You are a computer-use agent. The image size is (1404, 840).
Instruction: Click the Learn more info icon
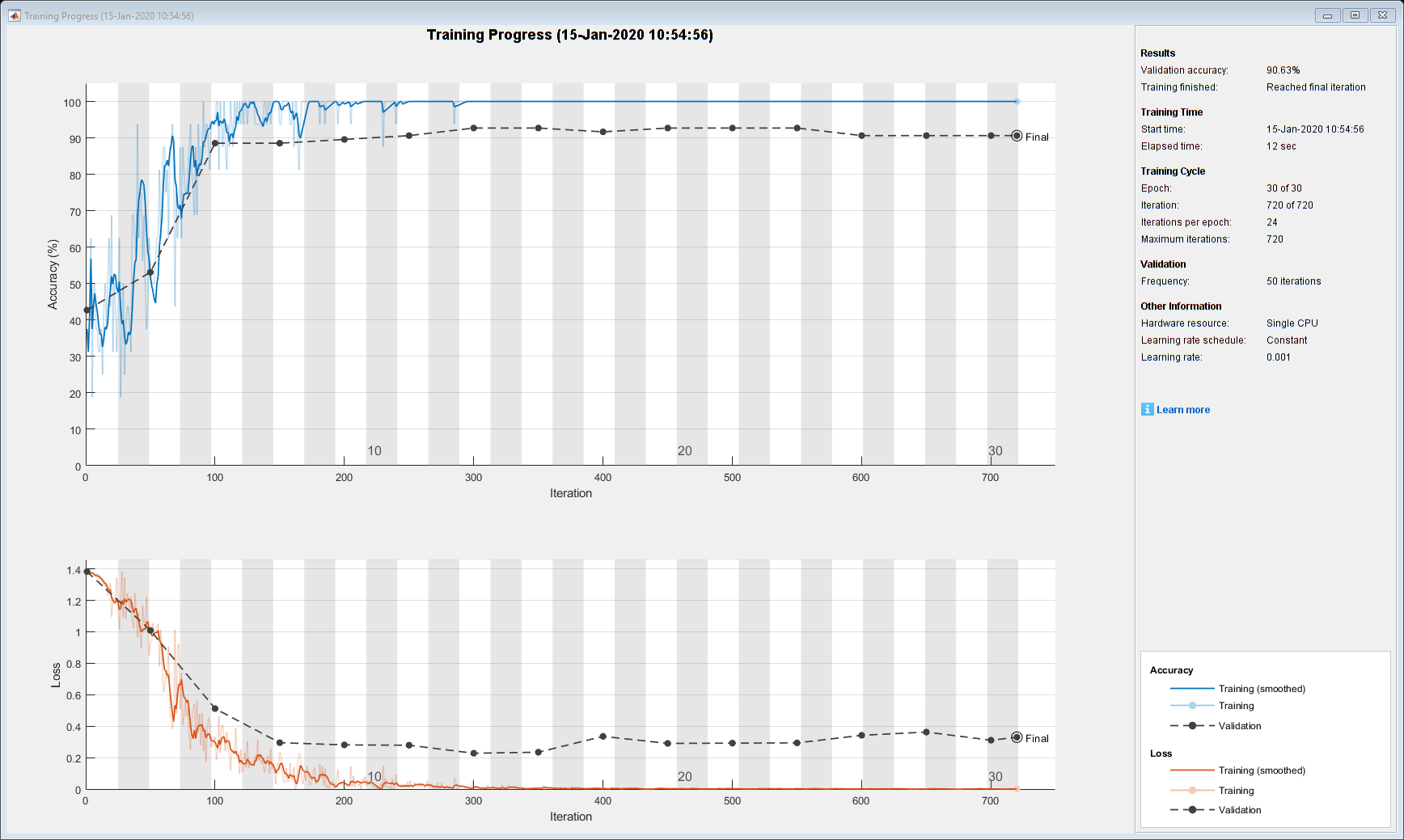[x=1147, y=409]
